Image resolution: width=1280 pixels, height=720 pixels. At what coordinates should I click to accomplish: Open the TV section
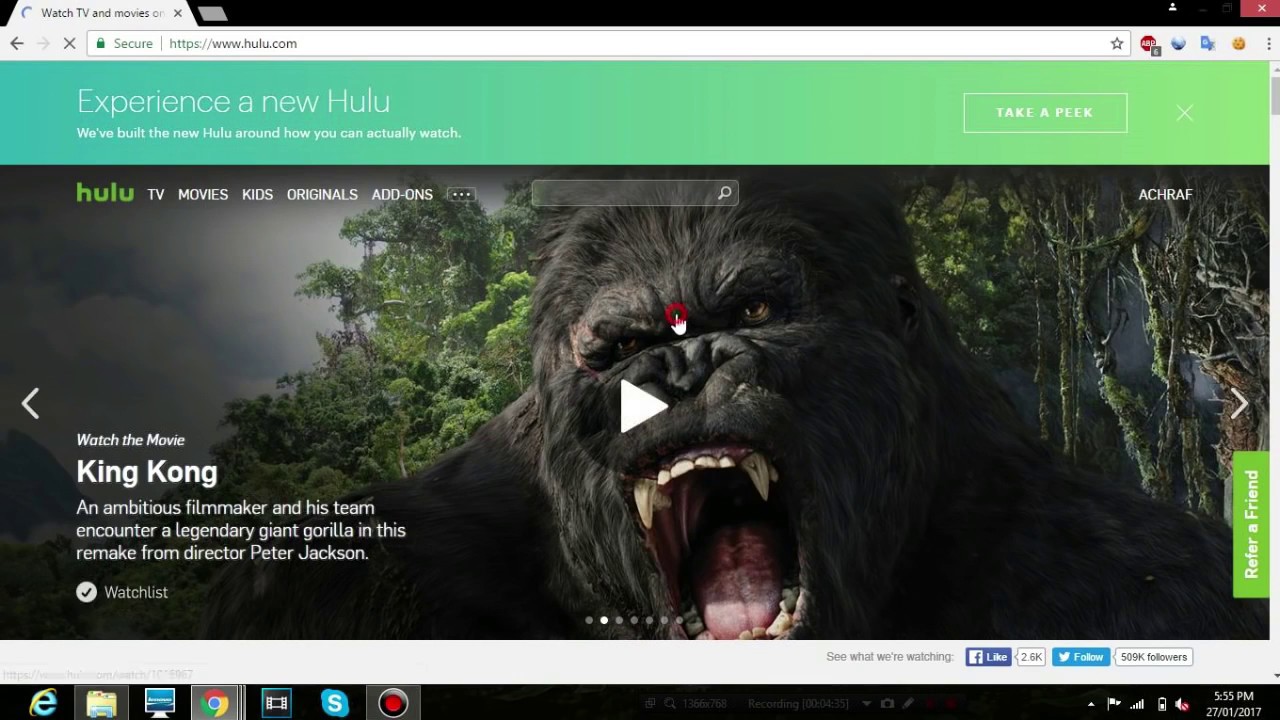click(156, 194)
